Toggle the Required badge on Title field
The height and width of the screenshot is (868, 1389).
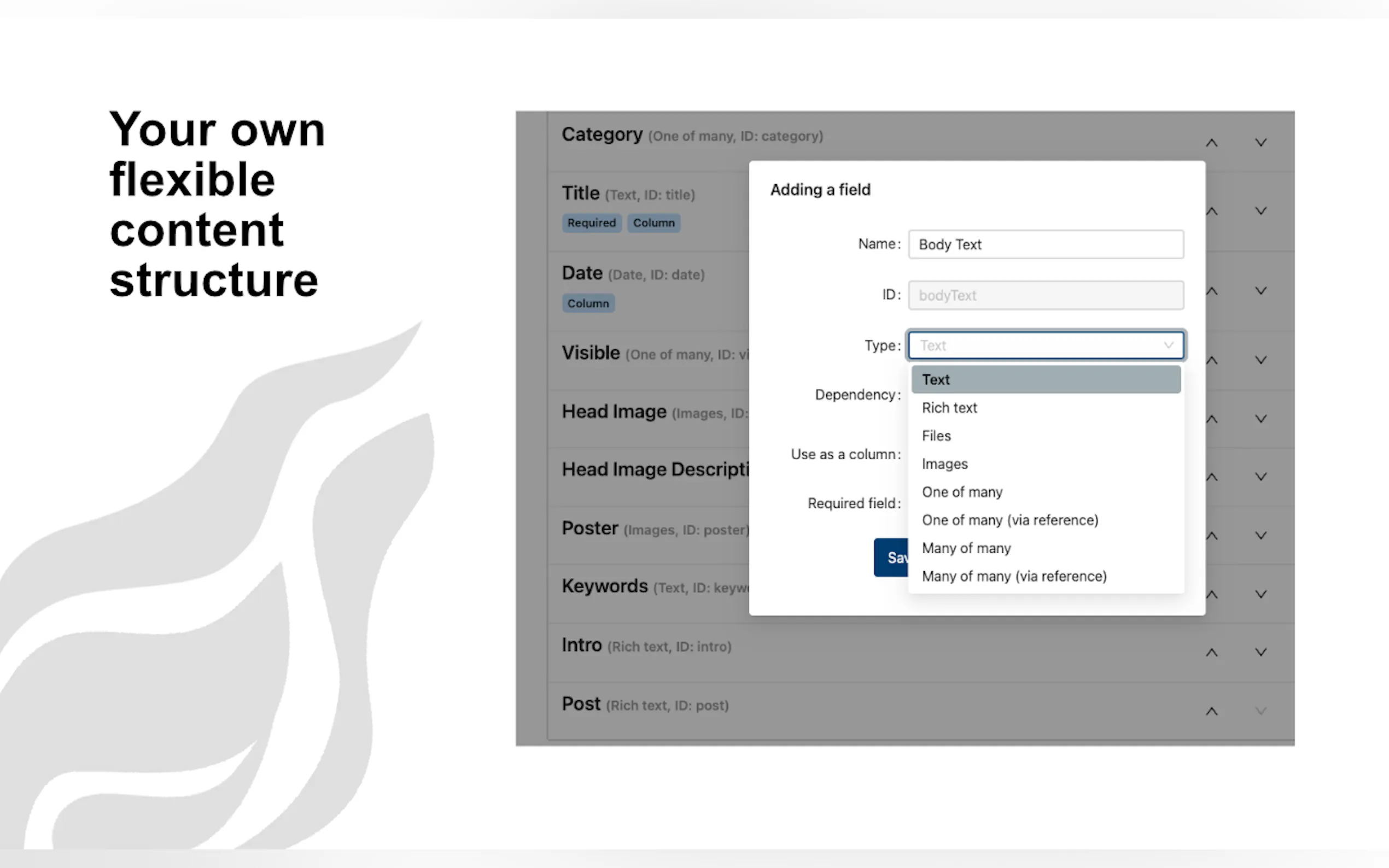point(592,223)
